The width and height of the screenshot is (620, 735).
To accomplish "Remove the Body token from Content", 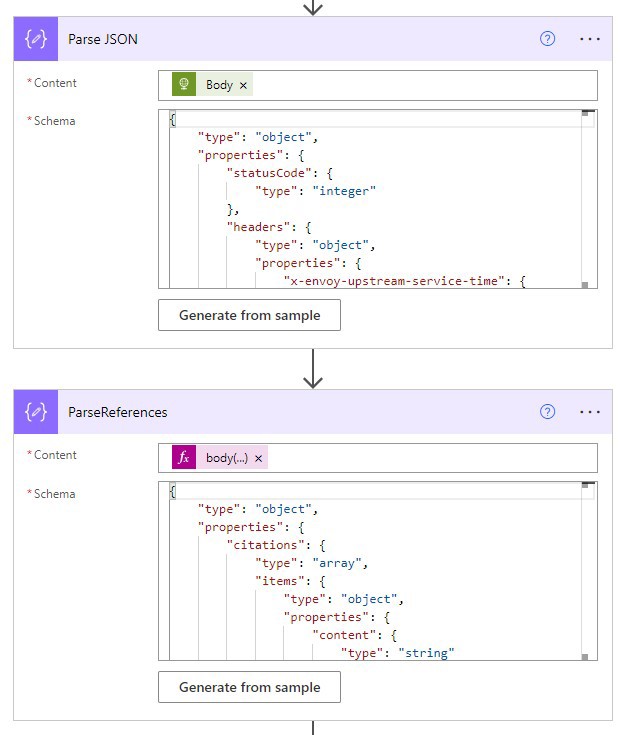I will [x=243, y=85].
